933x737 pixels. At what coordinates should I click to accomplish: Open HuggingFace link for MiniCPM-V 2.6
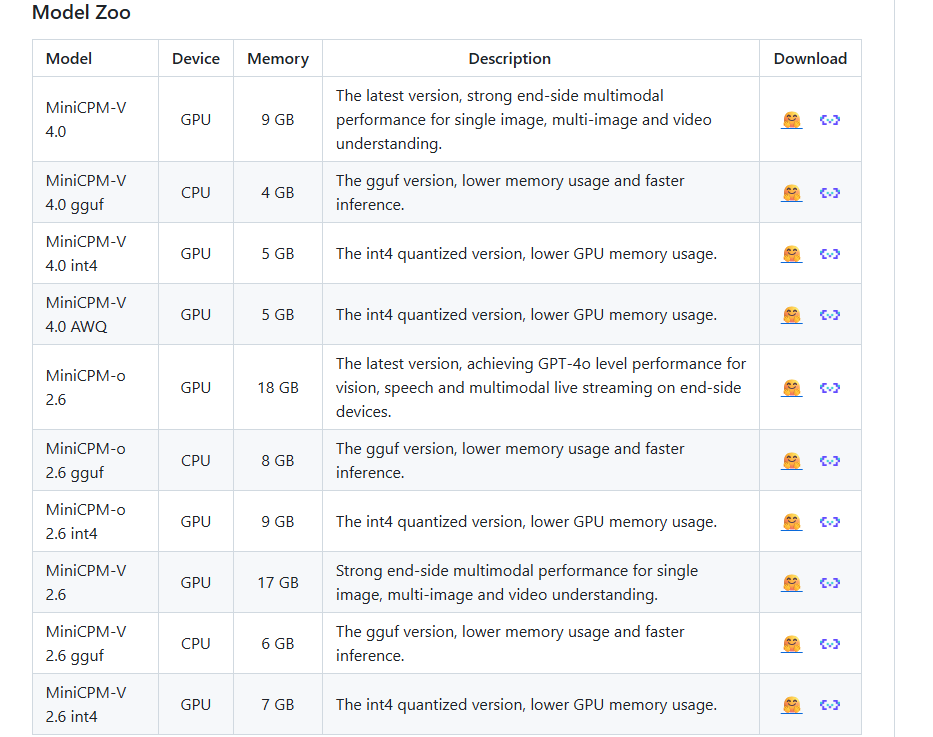(791, 583)
